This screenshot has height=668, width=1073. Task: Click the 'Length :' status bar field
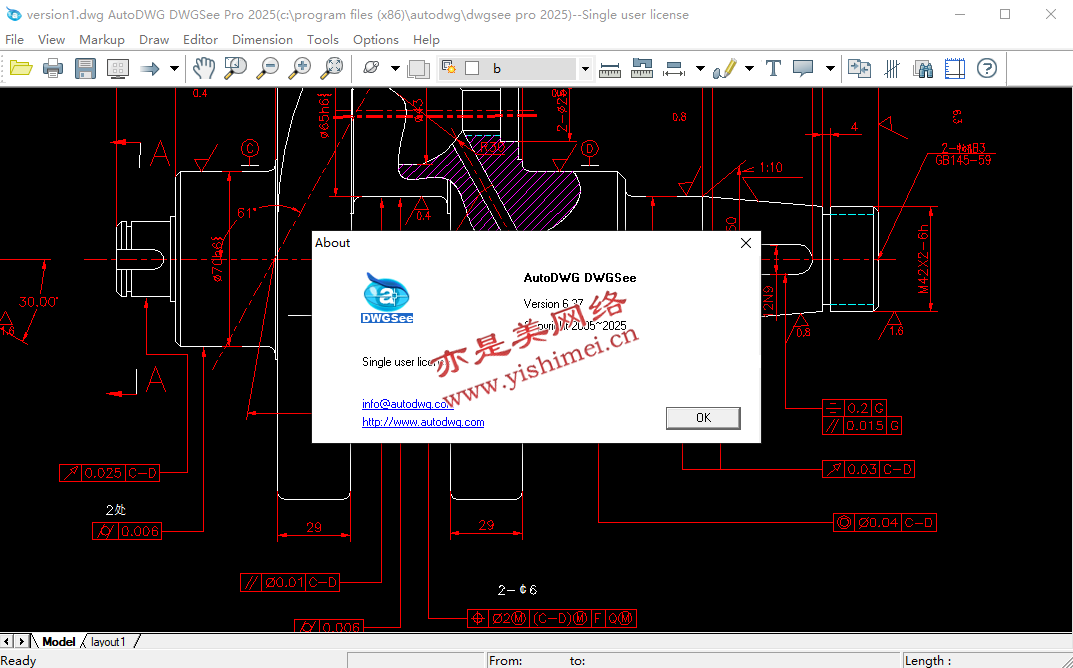click(928, 660)
